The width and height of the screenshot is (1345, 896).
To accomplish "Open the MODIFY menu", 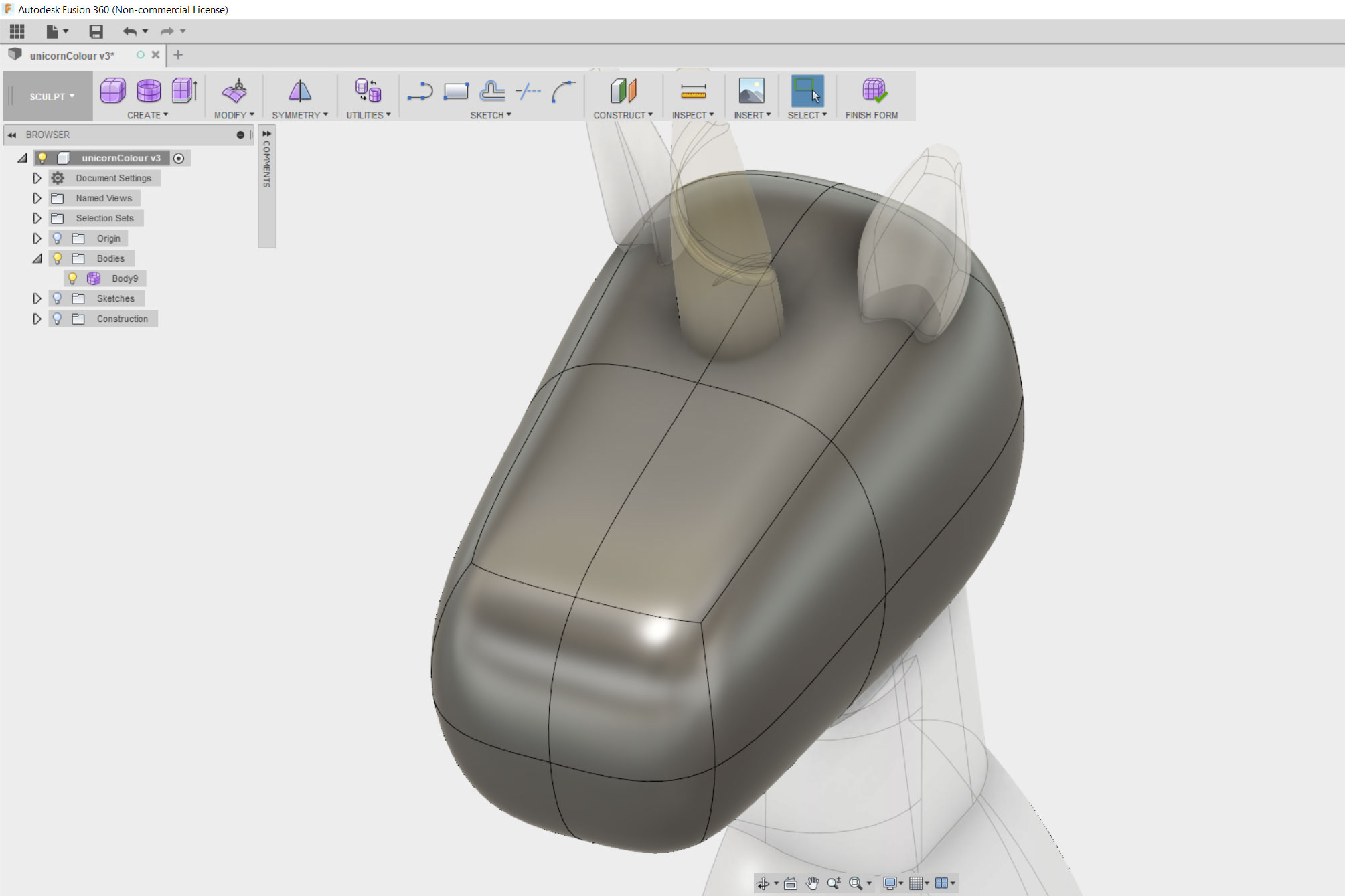I will tap(234, 115).
